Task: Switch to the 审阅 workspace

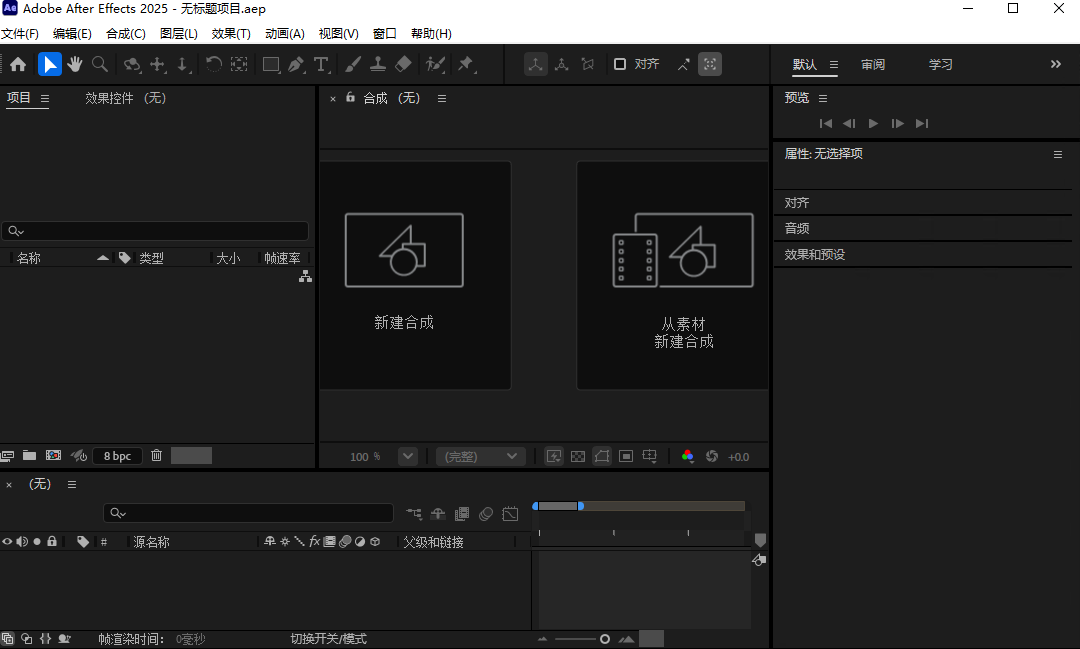Action: click(873, 64)
